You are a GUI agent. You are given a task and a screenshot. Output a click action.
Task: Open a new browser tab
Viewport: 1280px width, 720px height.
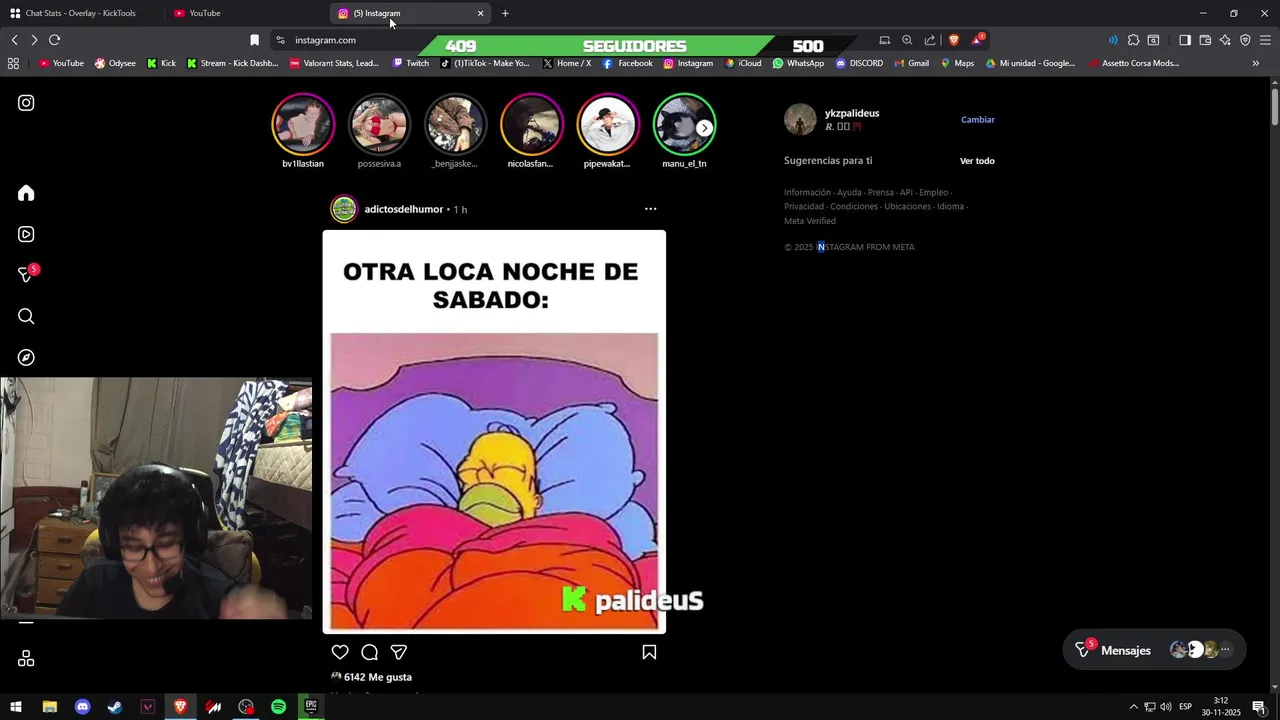(x=505, y=13)
